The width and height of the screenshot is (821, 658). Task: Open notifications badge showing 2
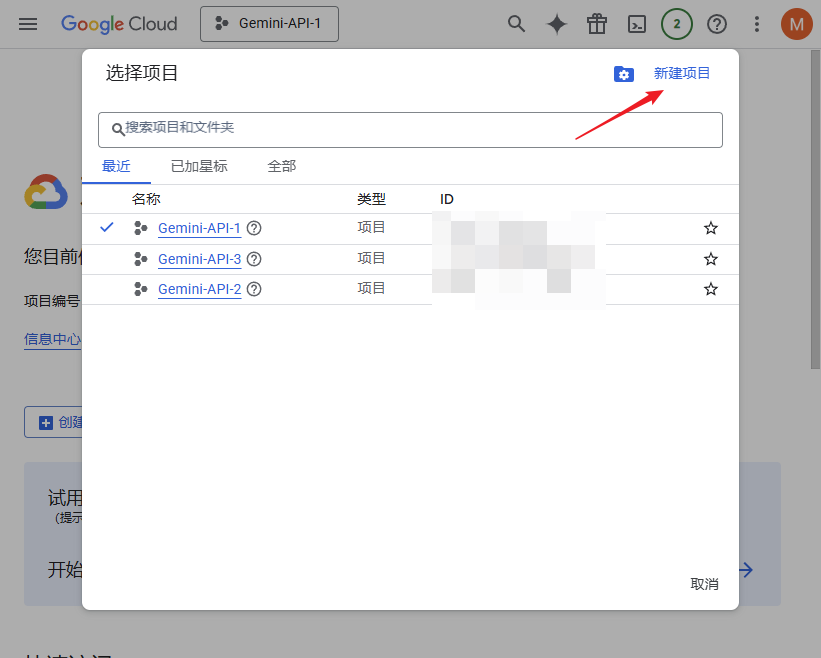click(x=676, y=24)
